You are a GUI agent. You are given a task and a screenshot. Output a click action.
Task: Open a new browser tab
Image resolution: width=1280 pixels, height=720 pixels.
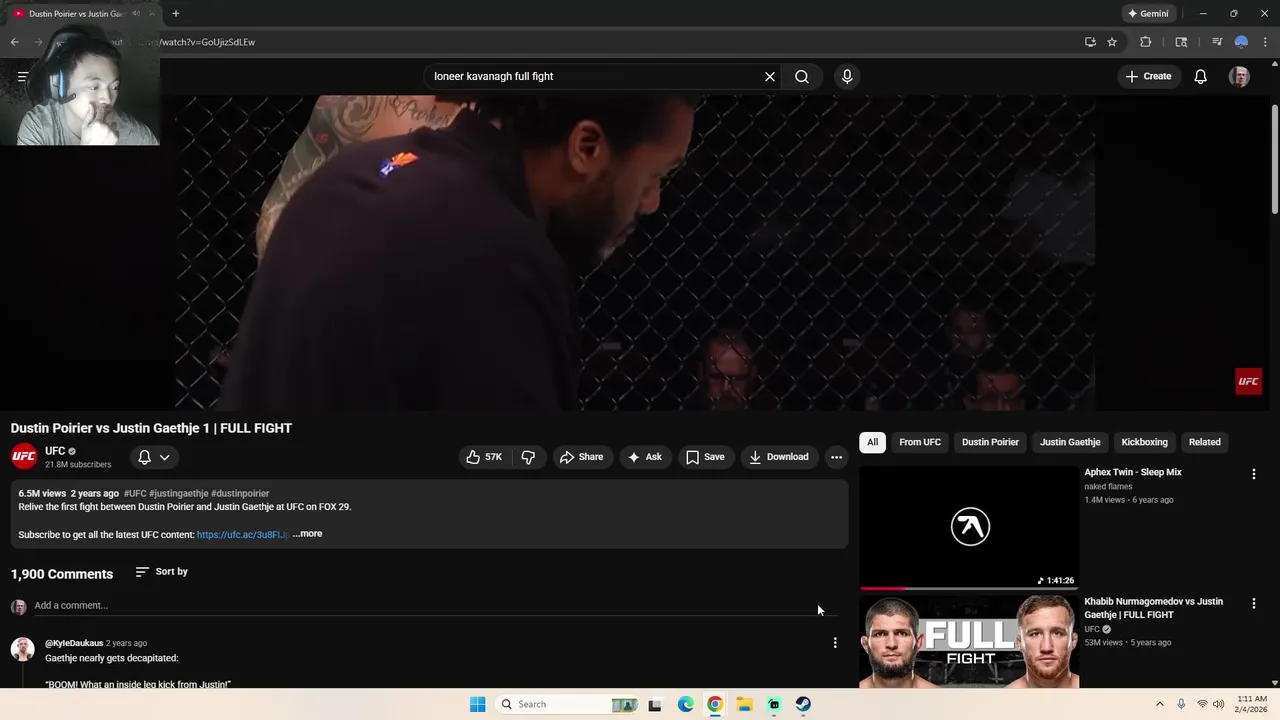click(176, 13)
